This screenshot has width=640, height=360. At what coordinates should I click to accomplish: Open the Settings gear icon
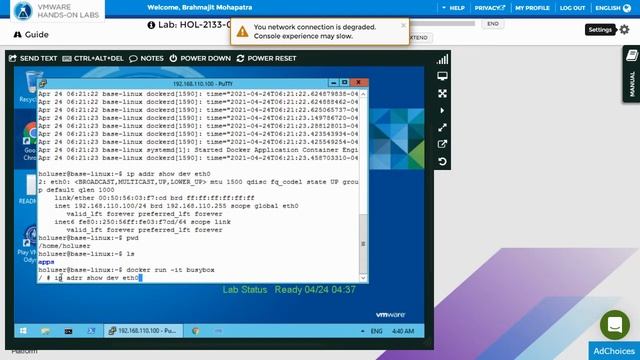tap(624, 29)
